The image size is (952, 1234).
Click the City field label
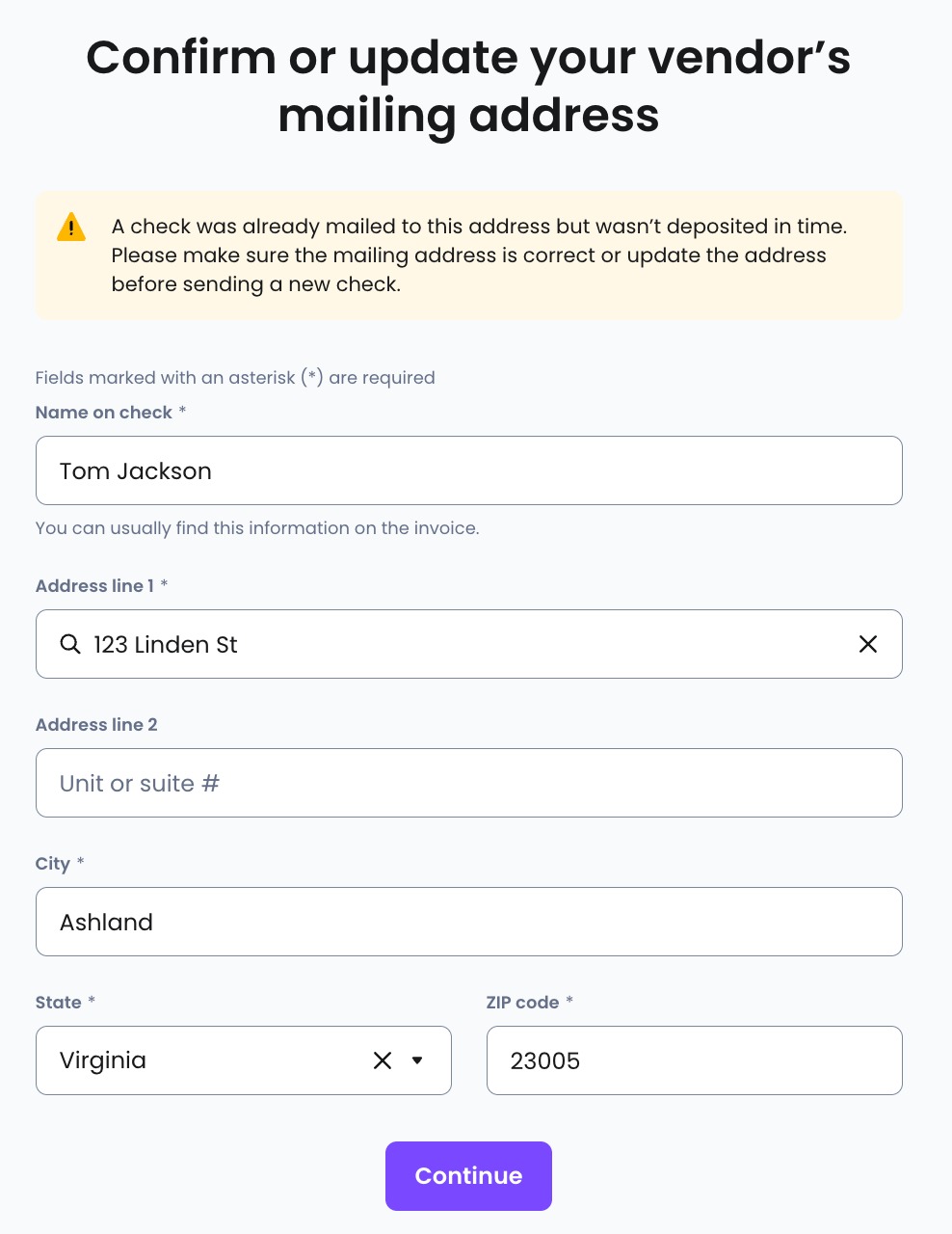(53, 864)
